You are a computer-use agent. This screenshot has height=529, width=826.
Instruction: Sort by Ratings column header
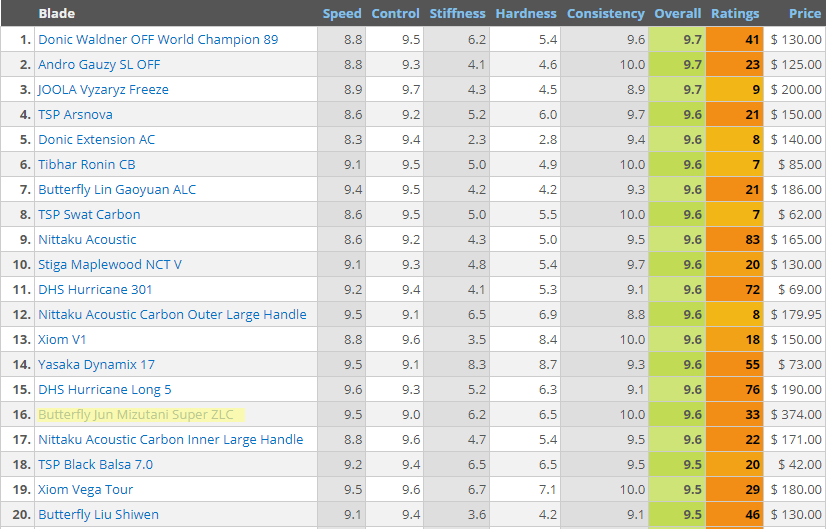click(735, 14)
